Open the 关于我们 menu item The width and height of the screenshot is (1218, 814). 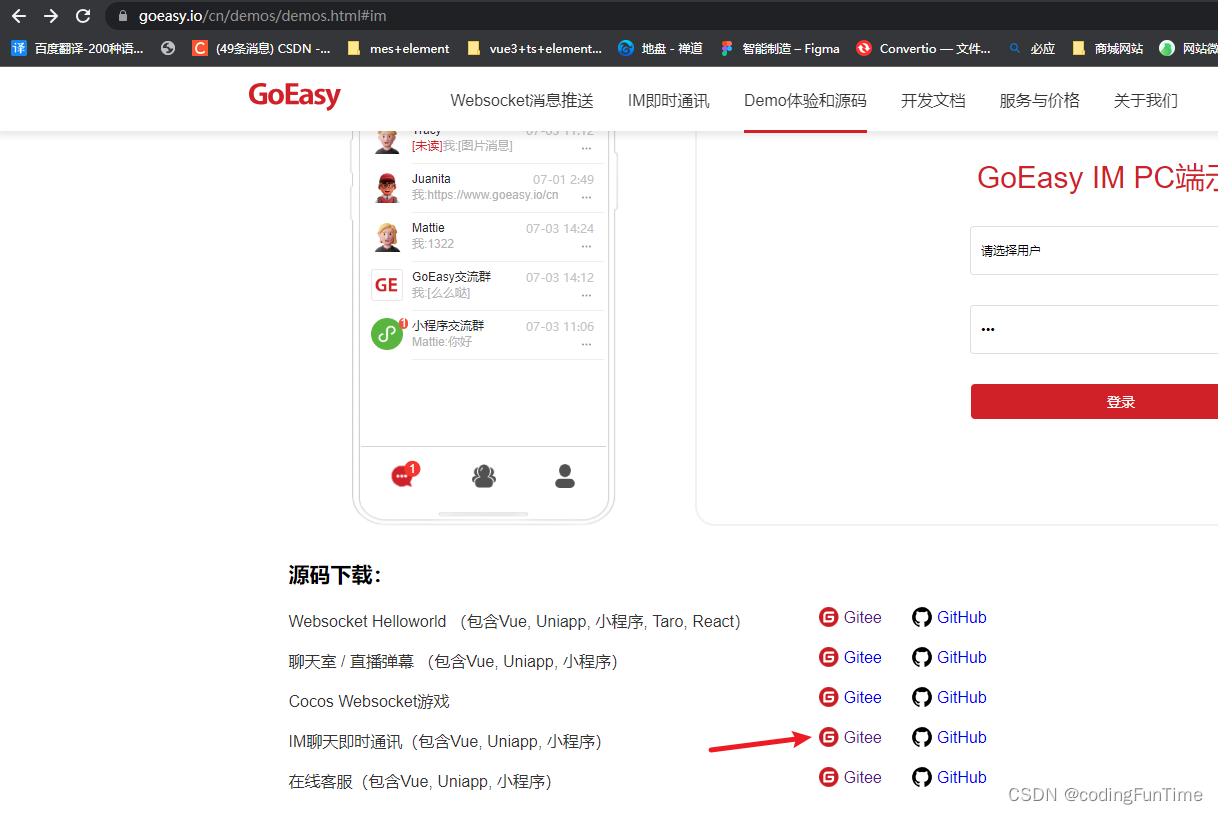tap(1146, 100)
